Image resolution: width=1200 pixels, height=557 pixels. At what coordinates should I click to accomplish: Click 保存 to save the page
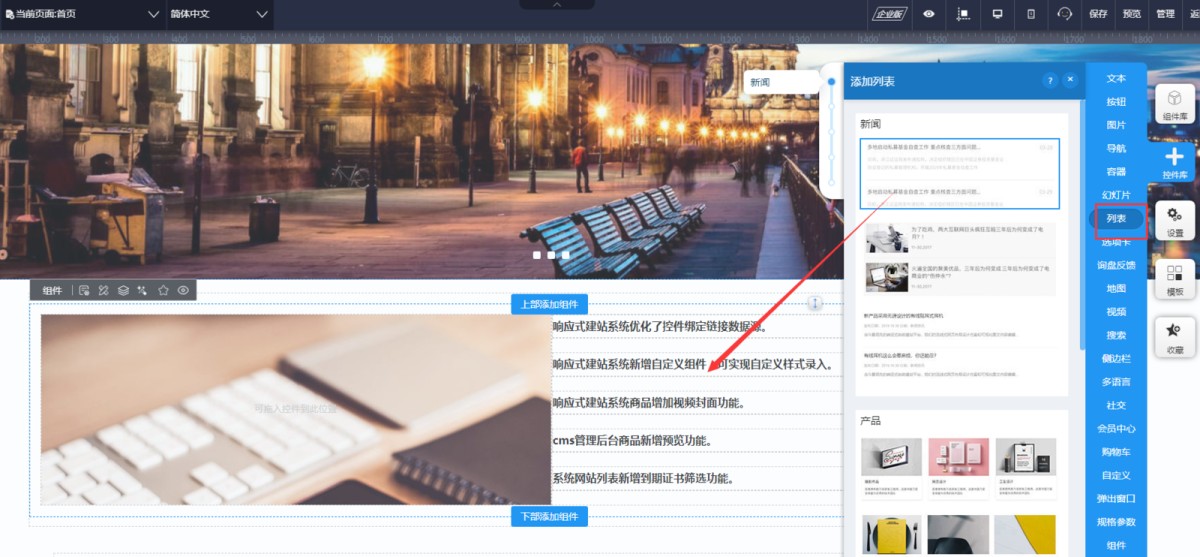point(1098,14)
